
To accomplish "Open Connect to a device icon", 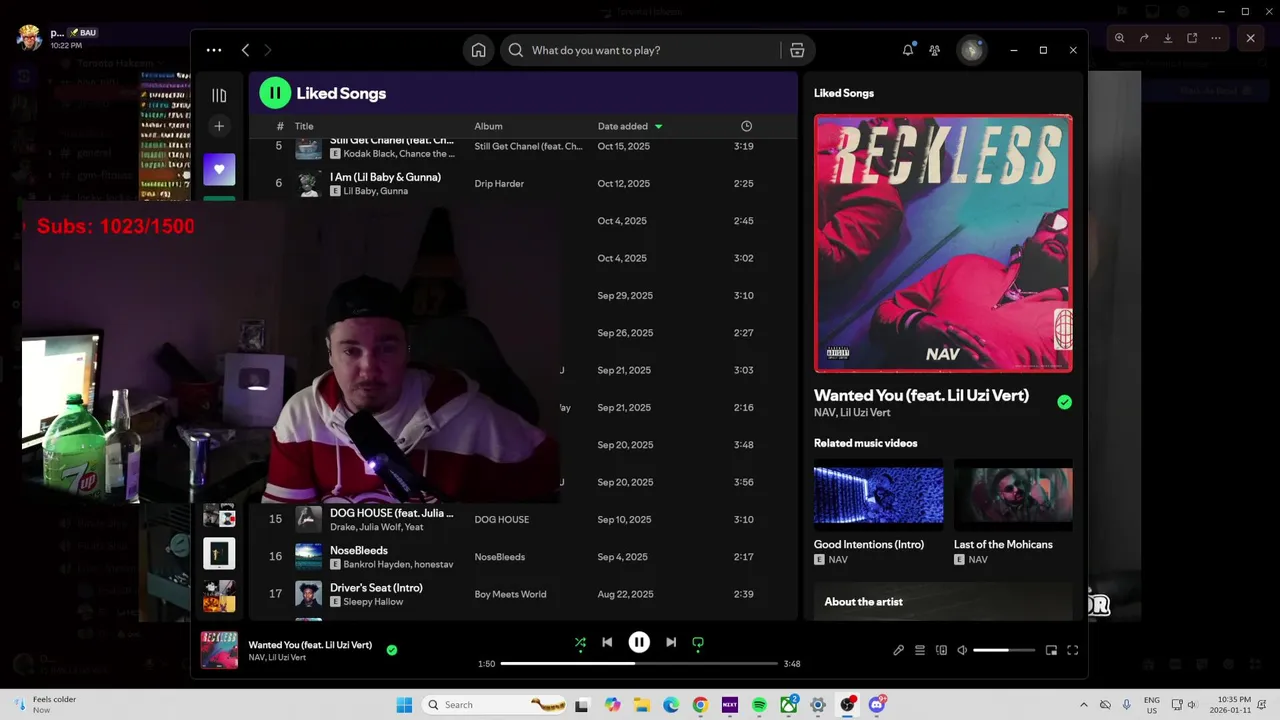I will tap(941, 650).
